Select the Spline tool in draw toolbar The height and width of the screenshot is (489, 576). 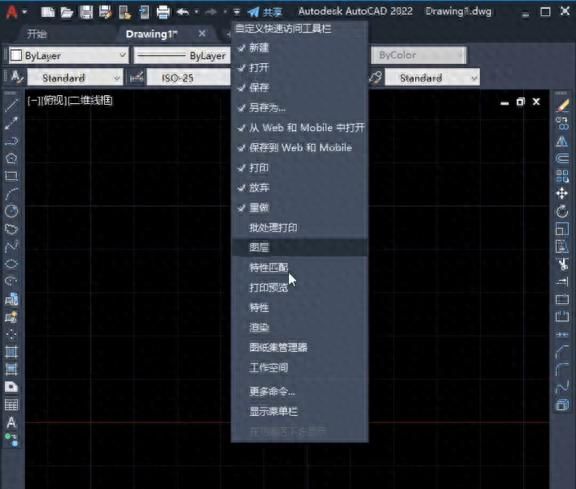tap(11, 246)
